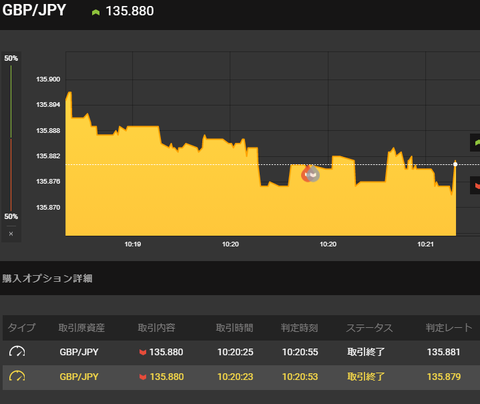This screenshot has width=480, height=404.
Task: Click the 135.870 price axis label
Action: (48, 207)
